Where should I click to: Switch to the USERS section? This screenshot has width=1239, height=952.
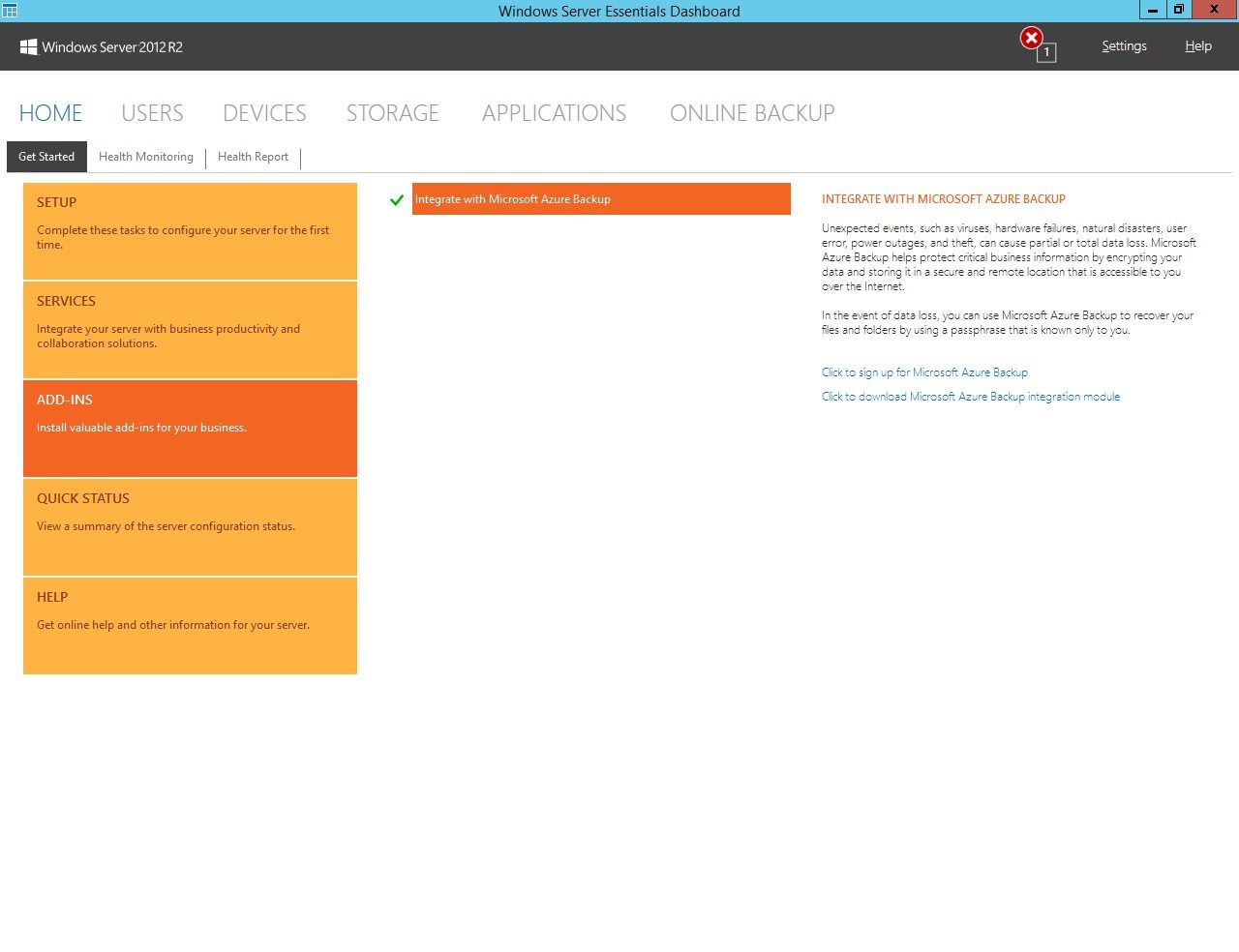pyautogui.click(x=152, y=113)
